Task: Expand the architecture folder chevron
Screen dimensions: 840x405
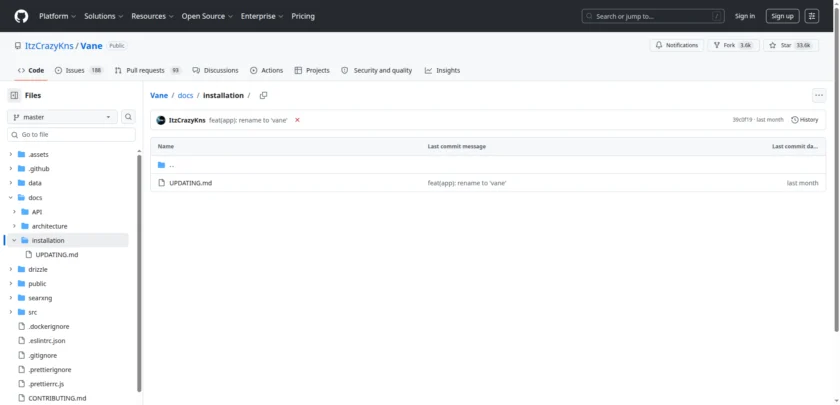Action: tap(14, 226)
